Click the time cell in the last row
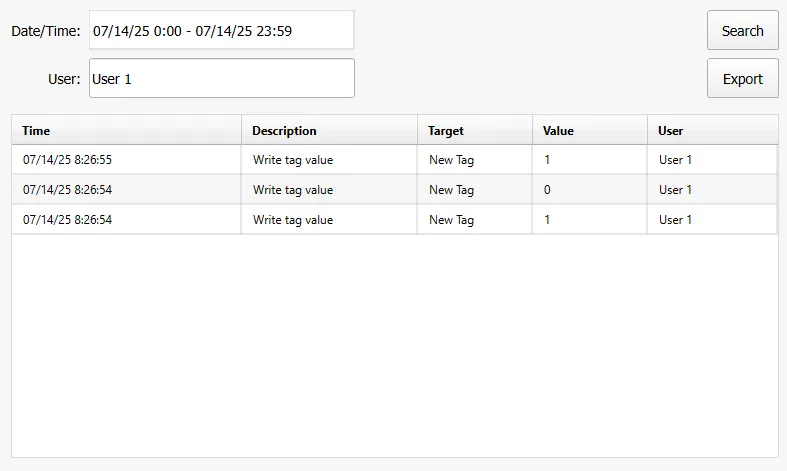 click(x=68, y=220)
